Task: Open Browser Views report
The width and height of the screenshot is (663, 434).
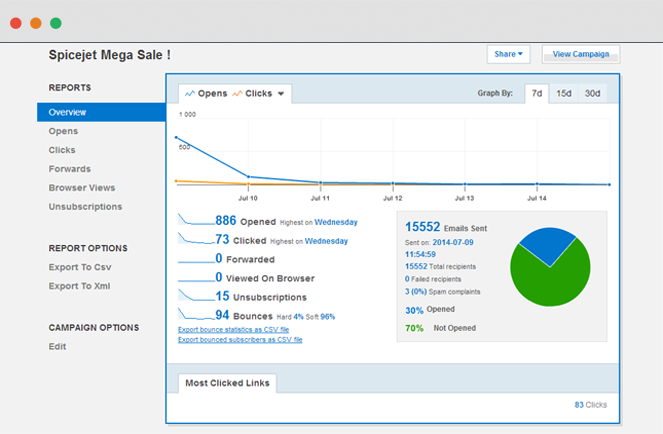Action: coord(82,188)
